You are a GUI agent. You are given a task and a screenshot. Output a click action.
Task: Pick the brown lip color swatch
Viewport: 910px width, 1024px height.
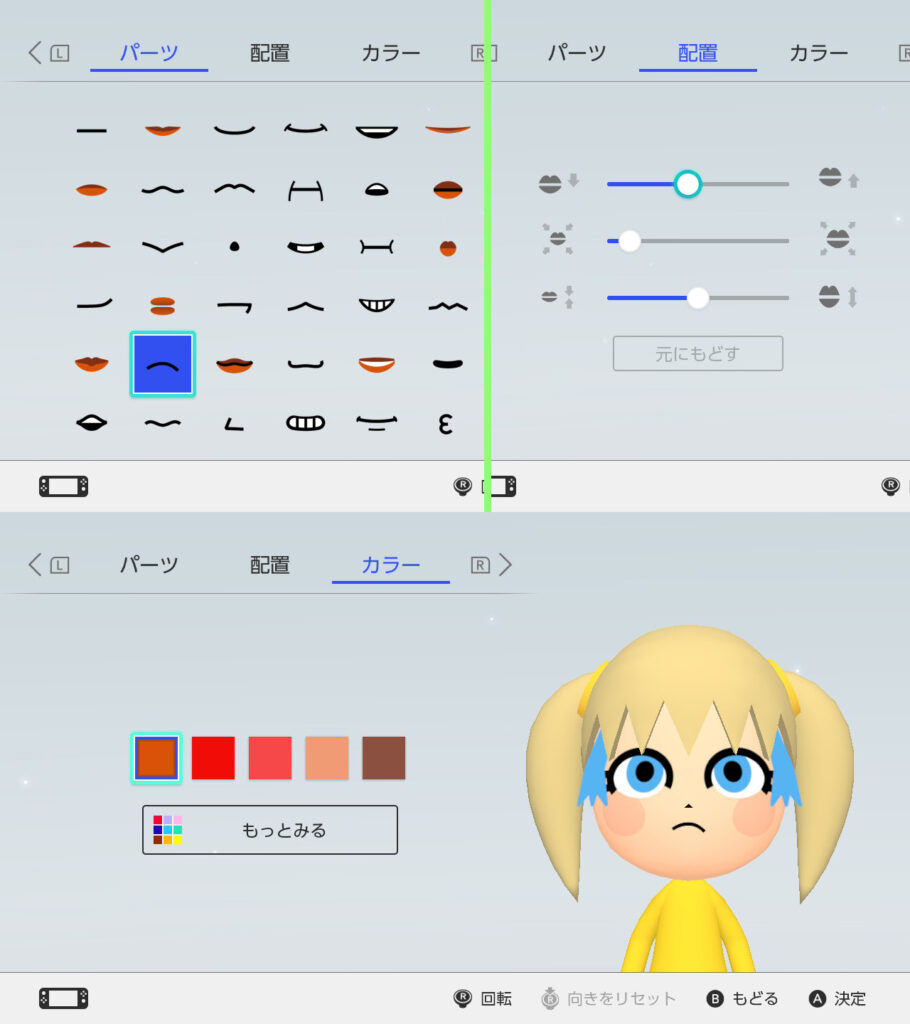[x=383, y=758]
